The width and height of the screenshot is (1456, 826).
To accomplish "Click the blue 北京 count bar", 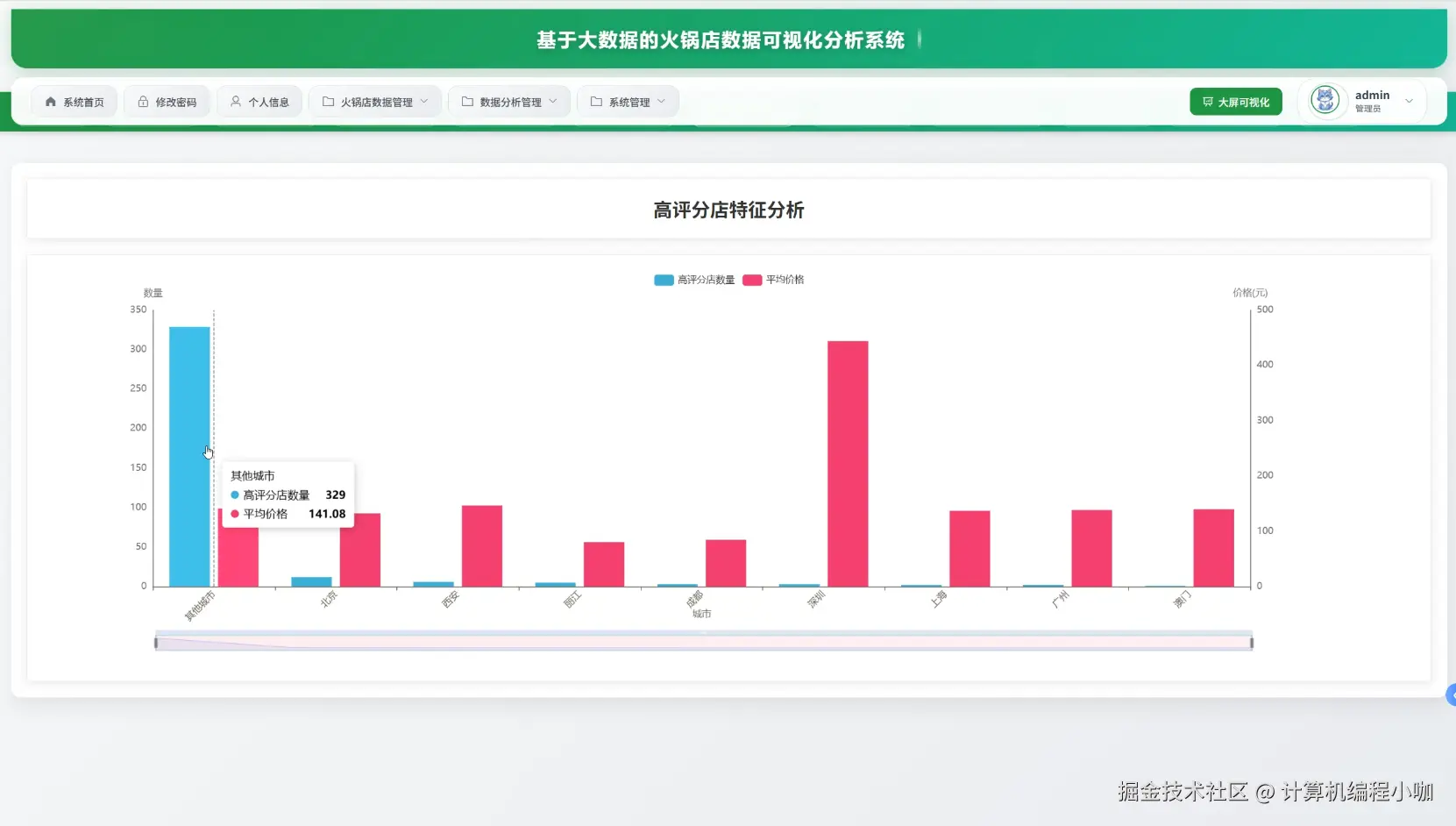I will tap(311, 582).
